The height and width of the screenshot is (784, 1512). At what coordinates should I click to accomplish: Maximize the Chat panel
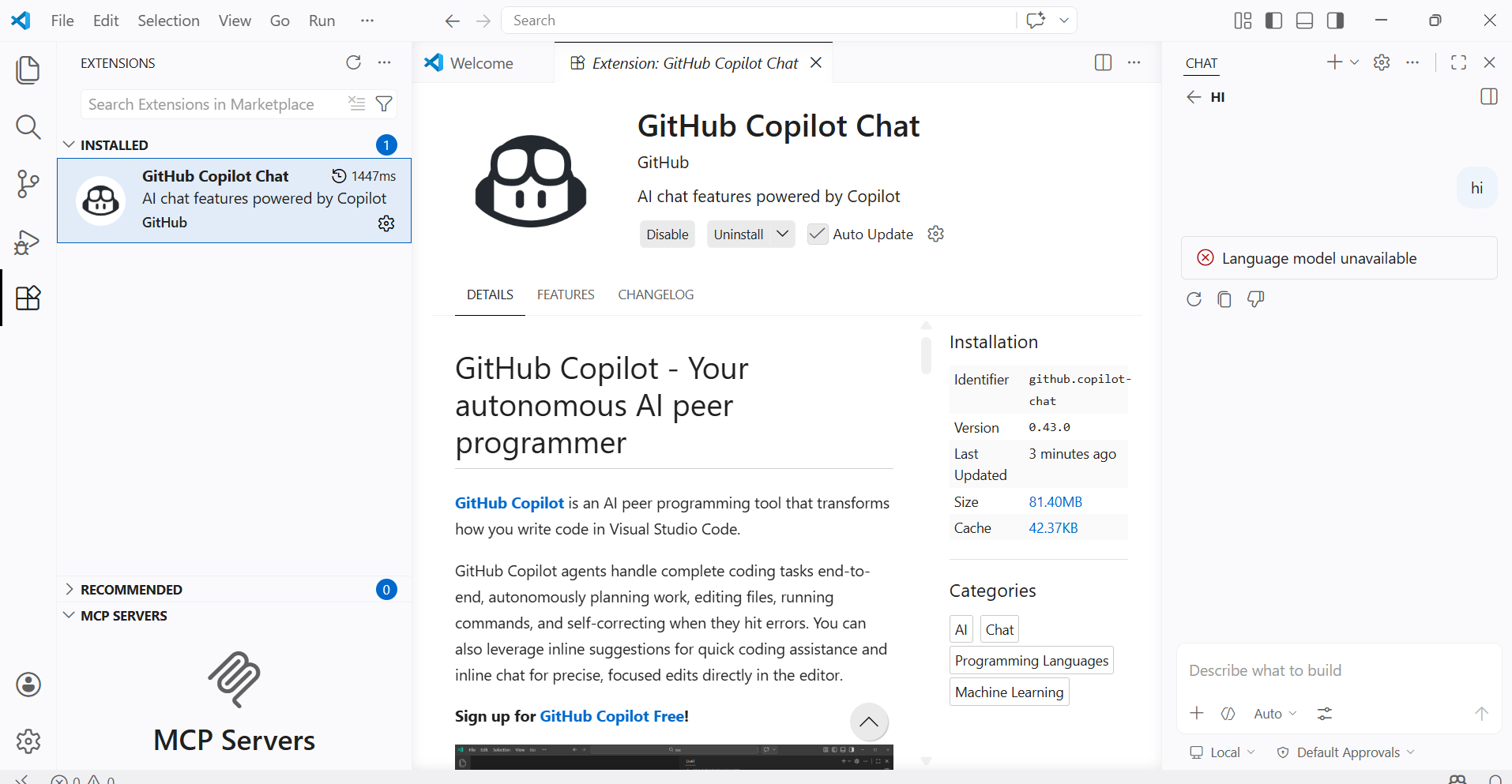[1459, 62]
